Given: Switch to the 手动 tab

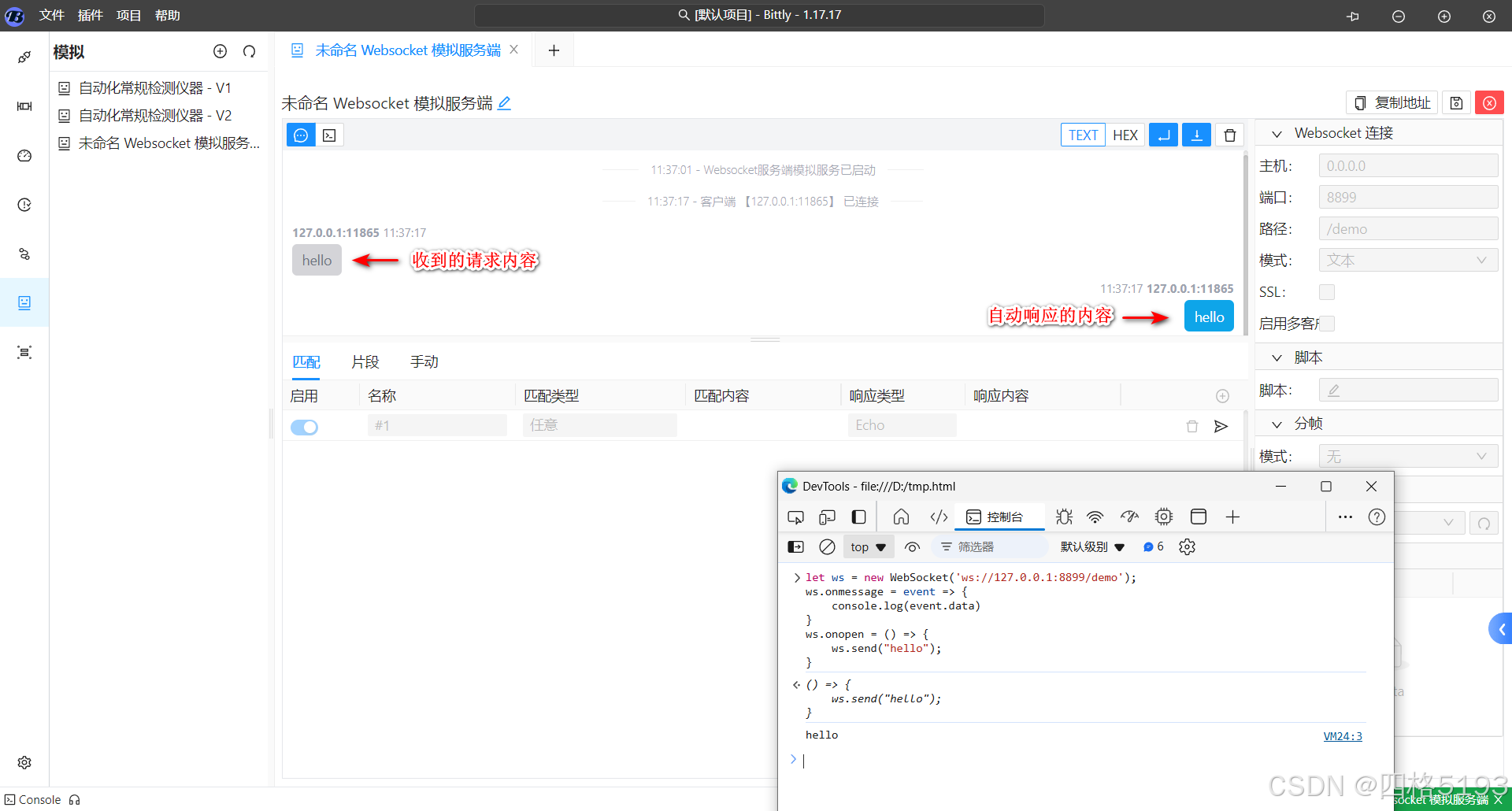Looking at the screenshot, I should tap(424, 361).
